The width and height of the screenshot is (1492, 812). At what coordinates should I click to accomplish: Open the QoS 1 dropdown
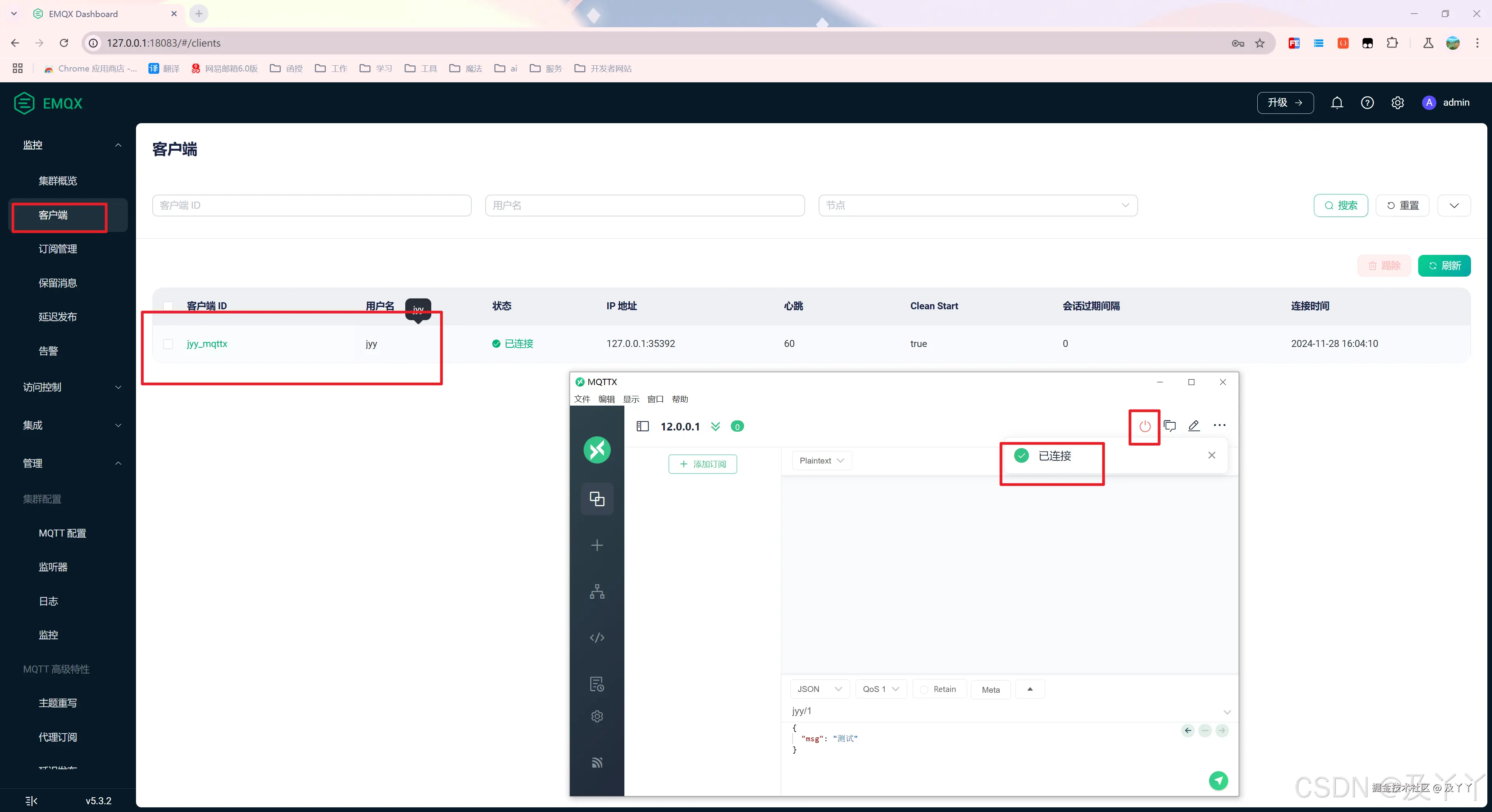(x=880, y=689)
